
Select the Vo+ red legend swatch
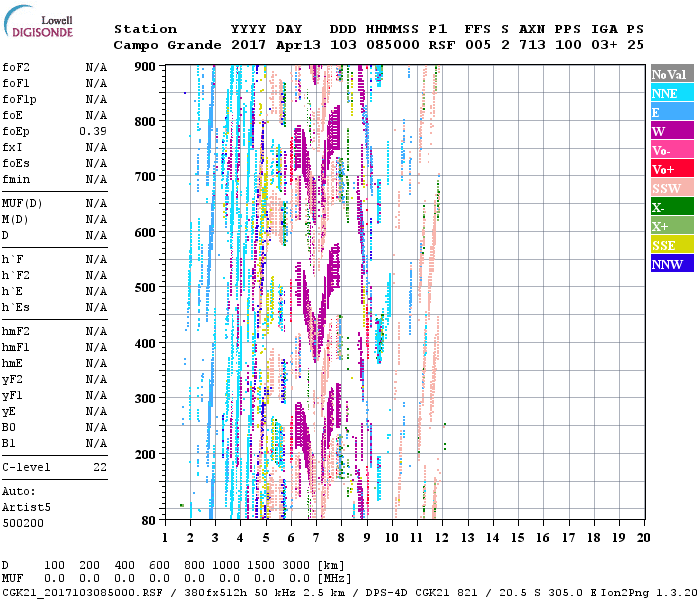click(672, 169)
